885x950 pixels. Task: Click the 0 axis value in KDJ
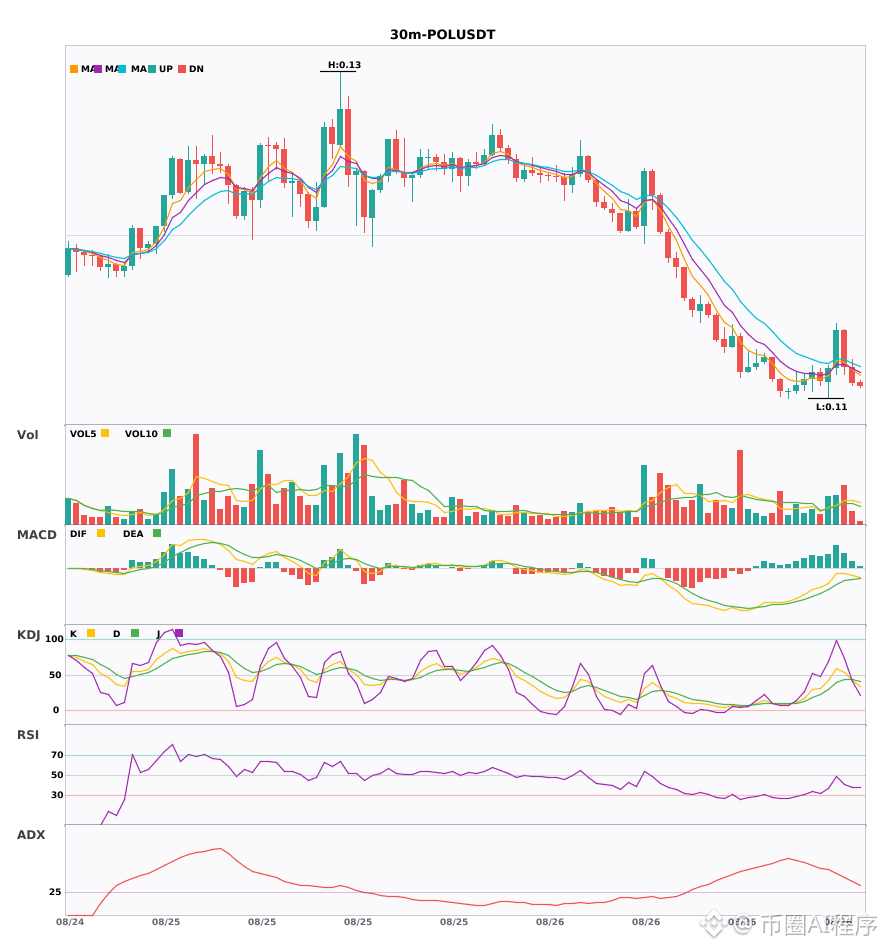56,710
